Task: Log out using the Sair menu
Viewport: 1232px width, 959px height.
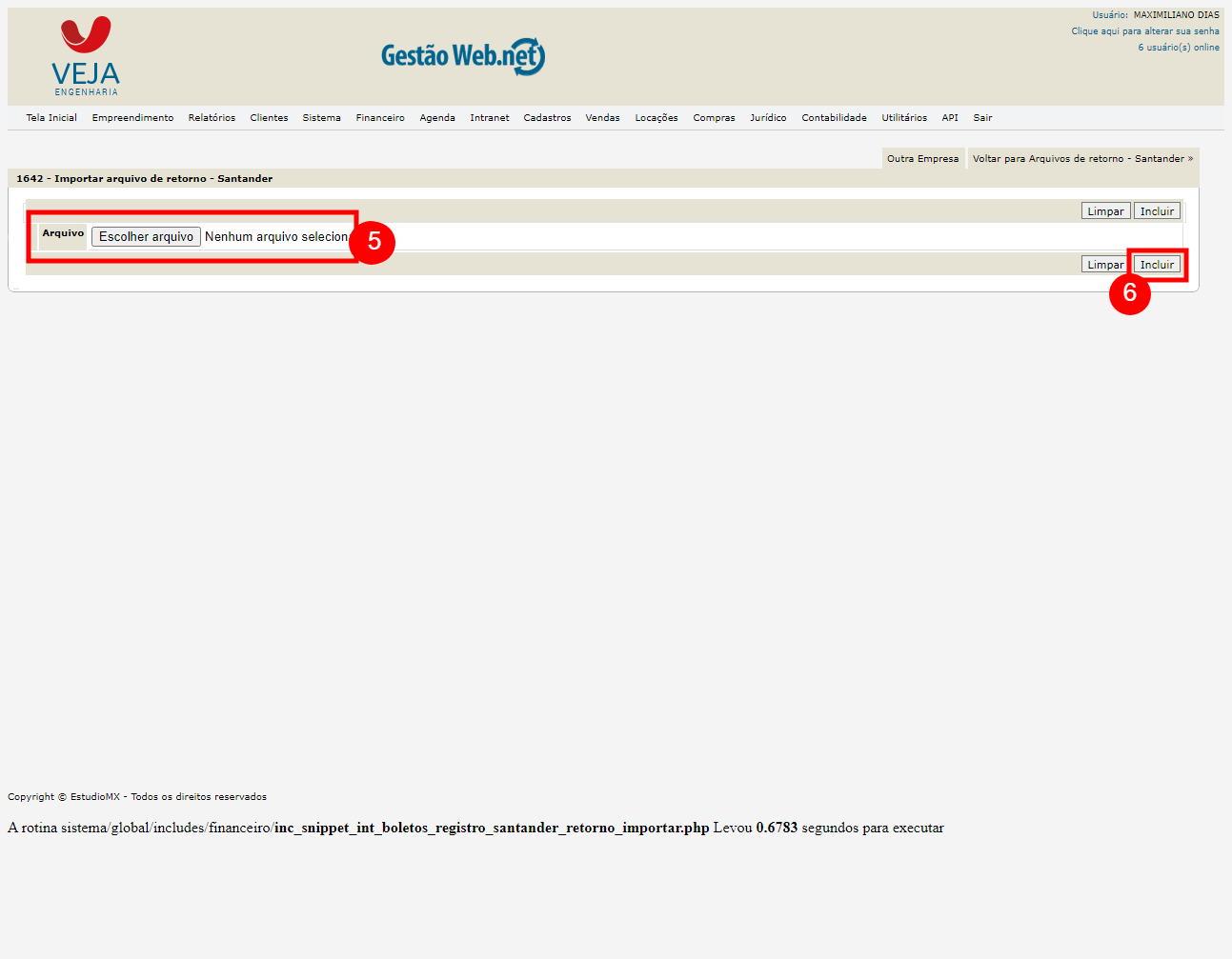Action: (982, 118)
